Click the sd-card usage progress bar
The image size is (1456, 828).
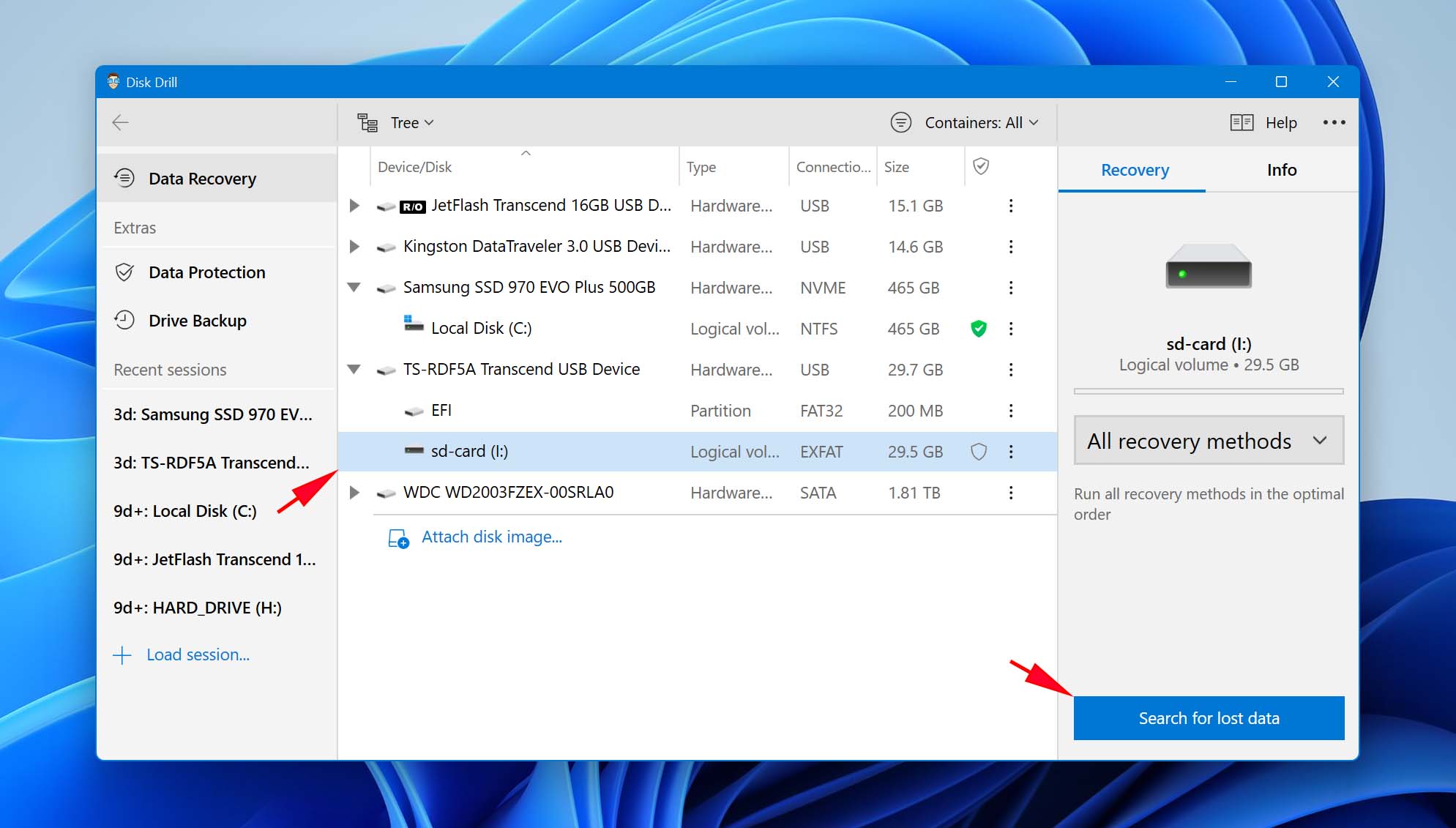point(1209,392)
